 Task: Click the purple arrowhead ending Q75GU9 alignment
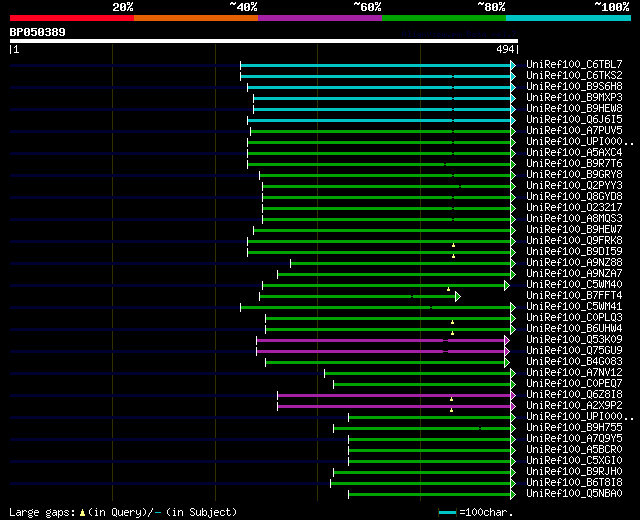coord(507,351)
